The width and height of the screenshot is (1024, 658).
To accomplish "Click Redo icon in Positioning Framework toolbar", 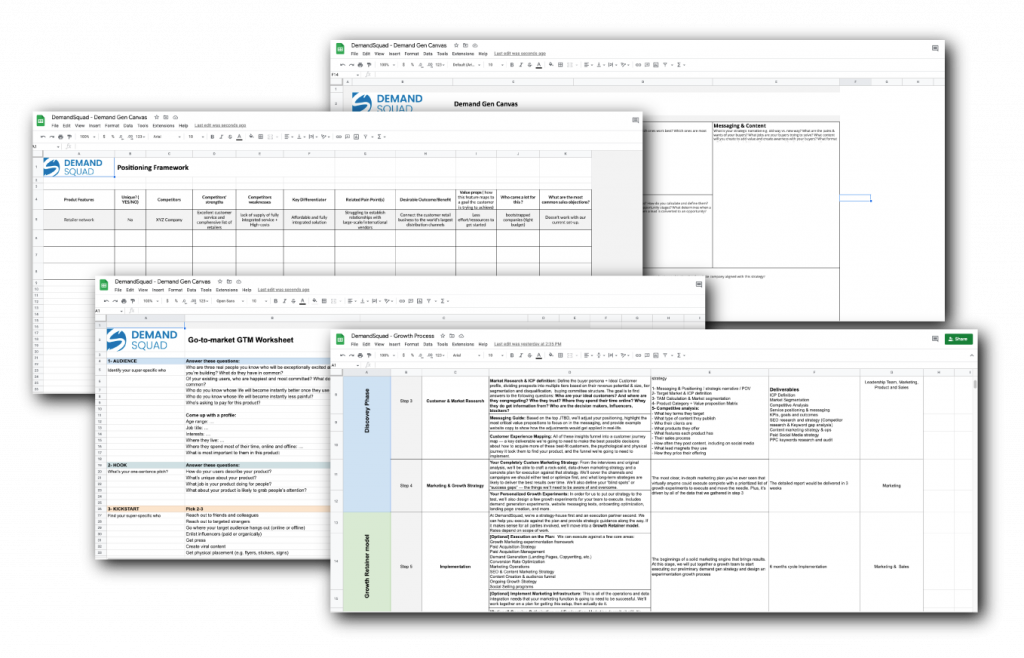I will pyautogui.click(x=52, y=136).
